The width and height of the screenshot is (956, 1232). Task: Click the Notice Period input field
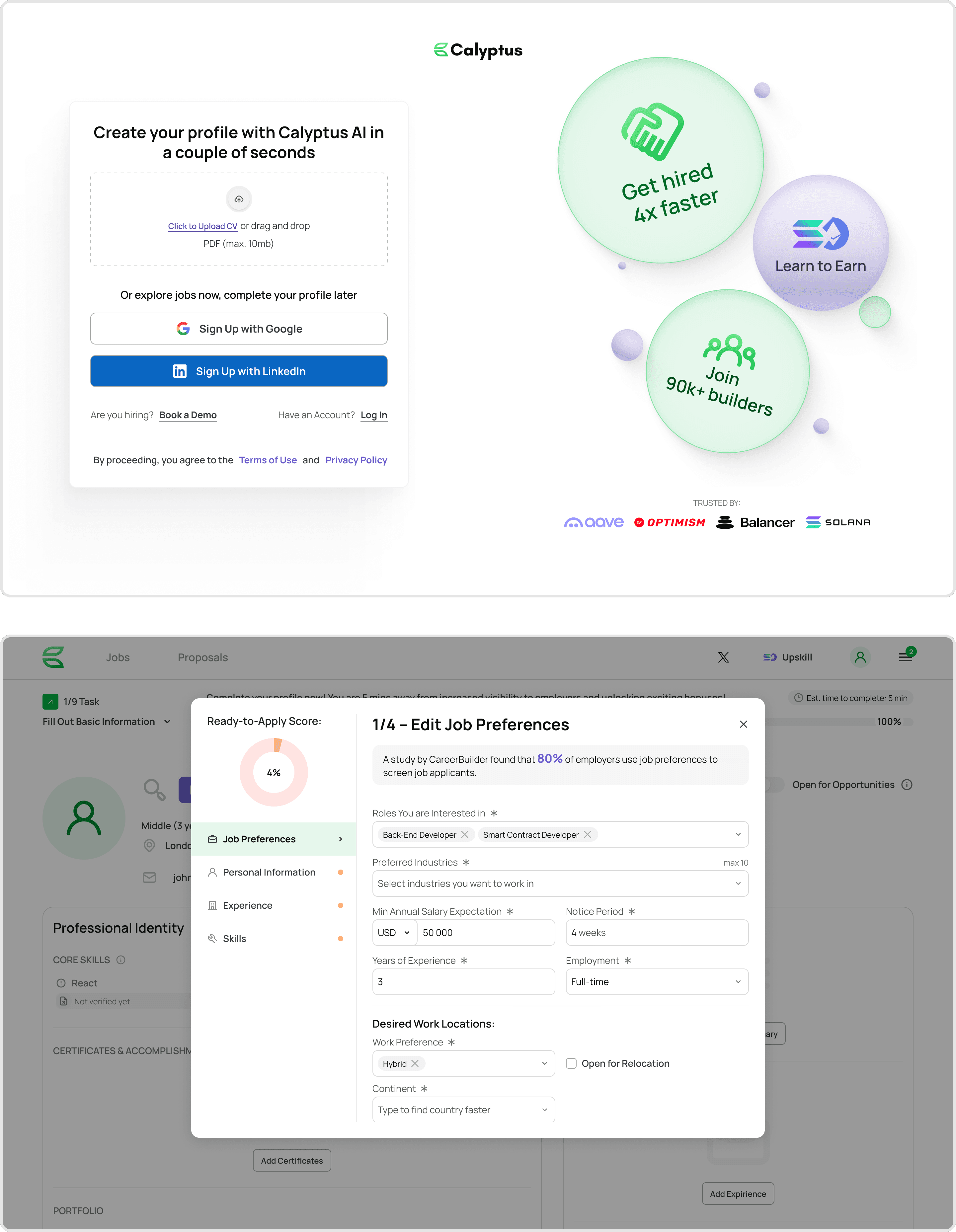click(x=656, y=932)
